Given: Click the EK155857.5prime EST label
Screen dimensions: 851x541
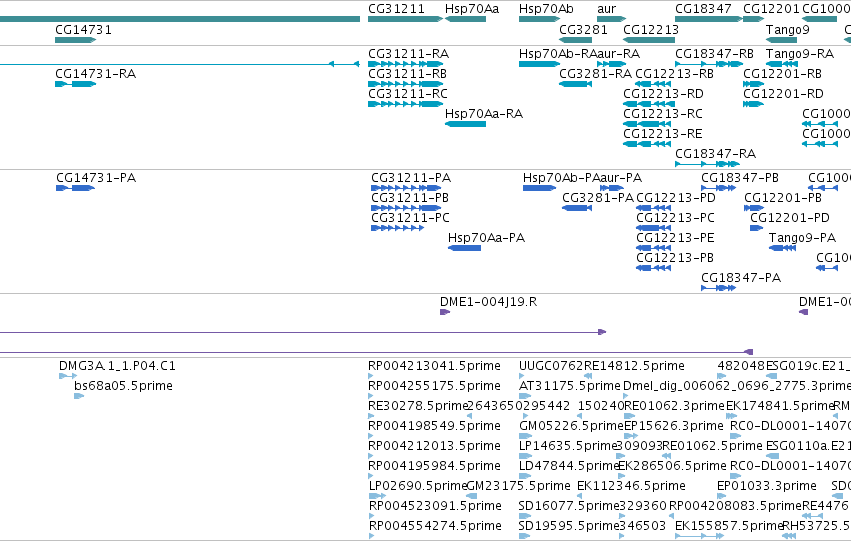Looking at the screenshot, I should (x=729, y=526).
